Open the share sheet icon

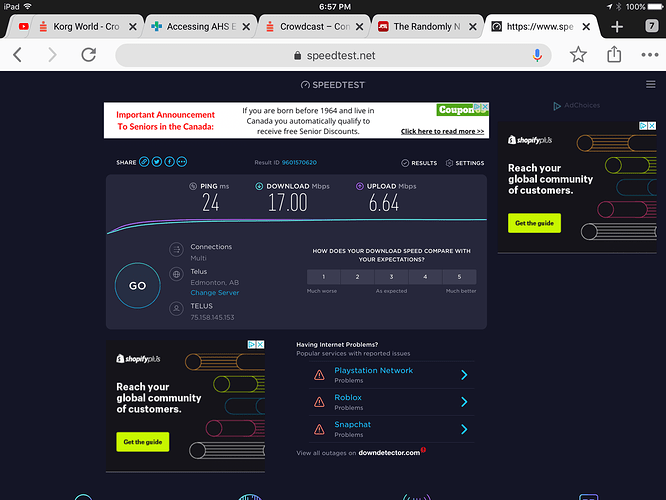(614, 54)
